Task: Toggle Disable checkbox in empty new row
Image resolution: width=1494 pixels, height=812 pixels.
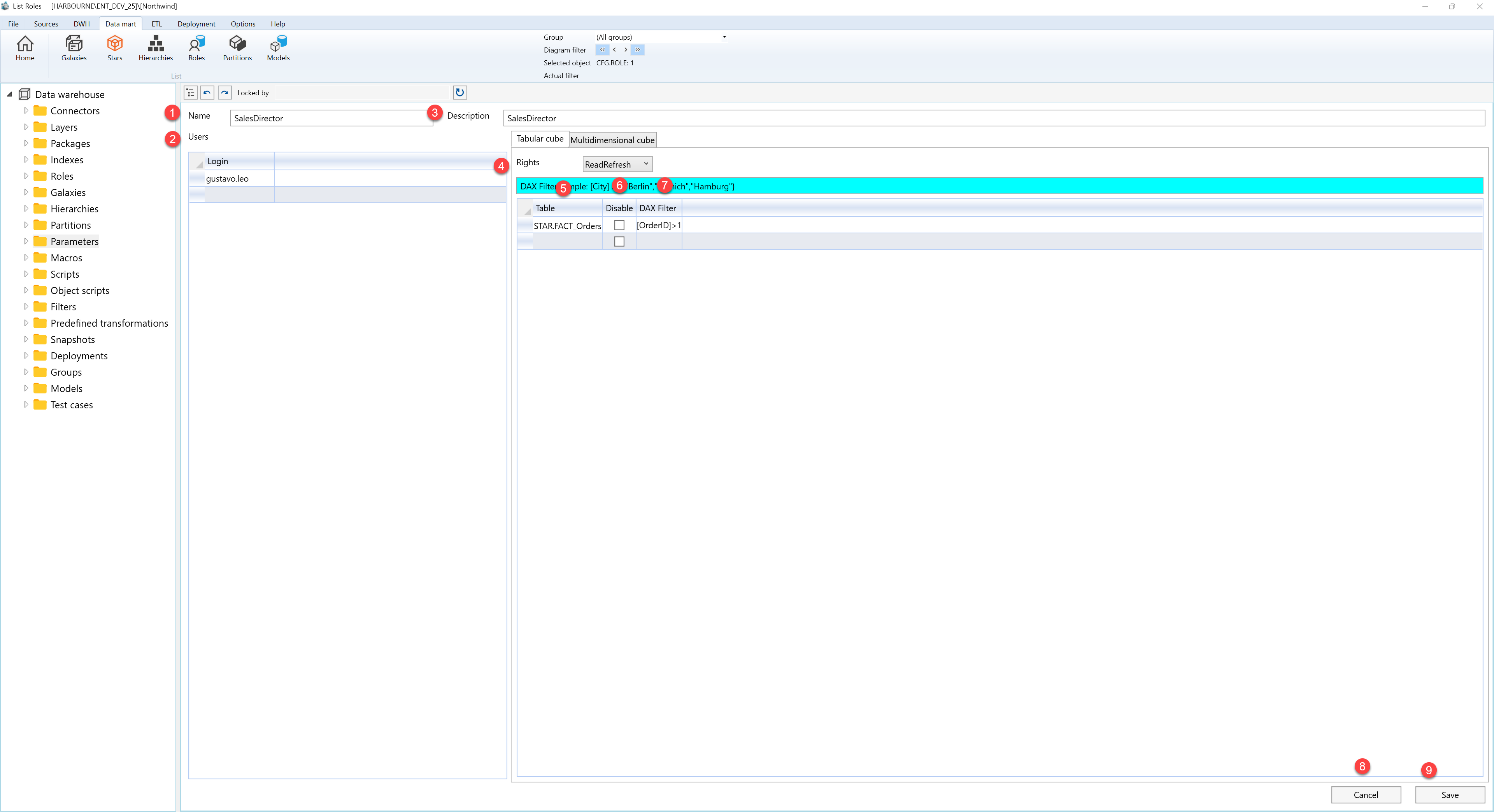Action: [619, 241]
